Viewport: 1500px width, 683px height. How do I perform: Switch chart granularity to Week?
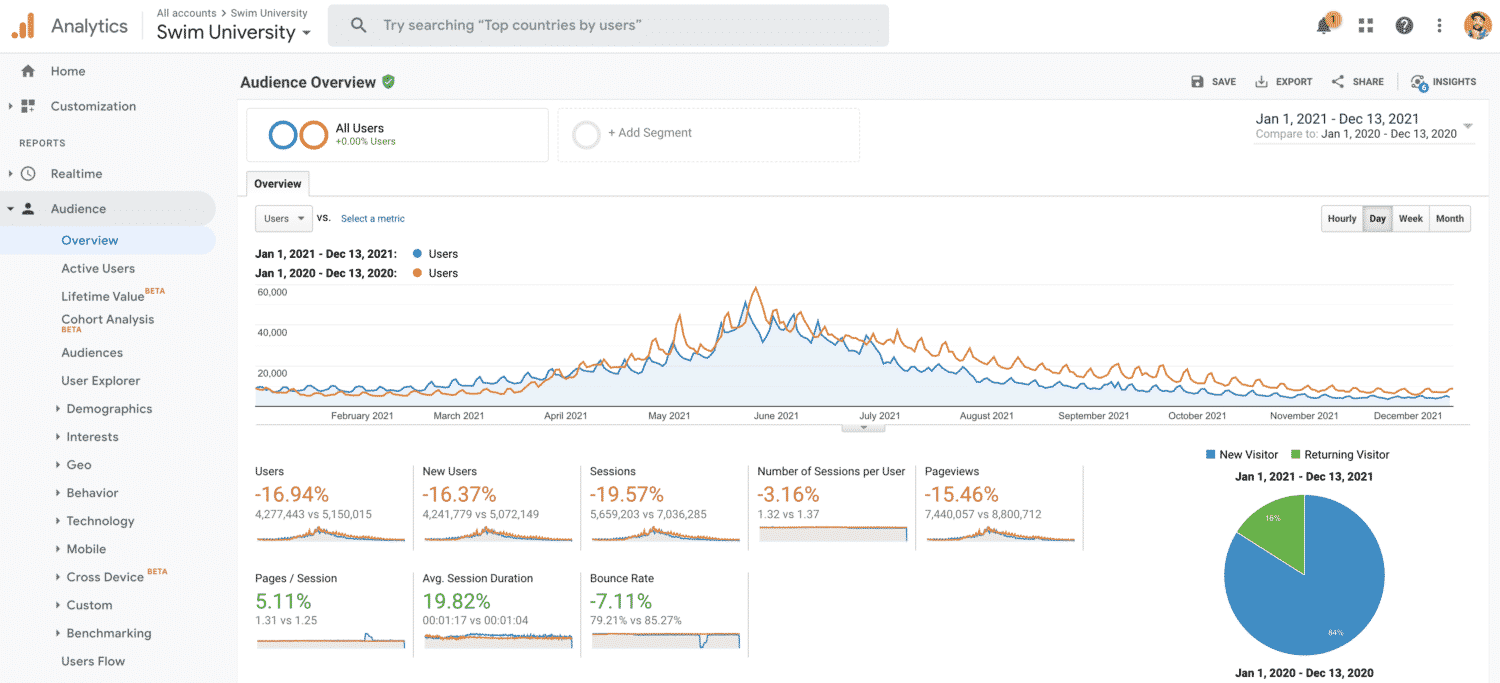pos(1410,219)
